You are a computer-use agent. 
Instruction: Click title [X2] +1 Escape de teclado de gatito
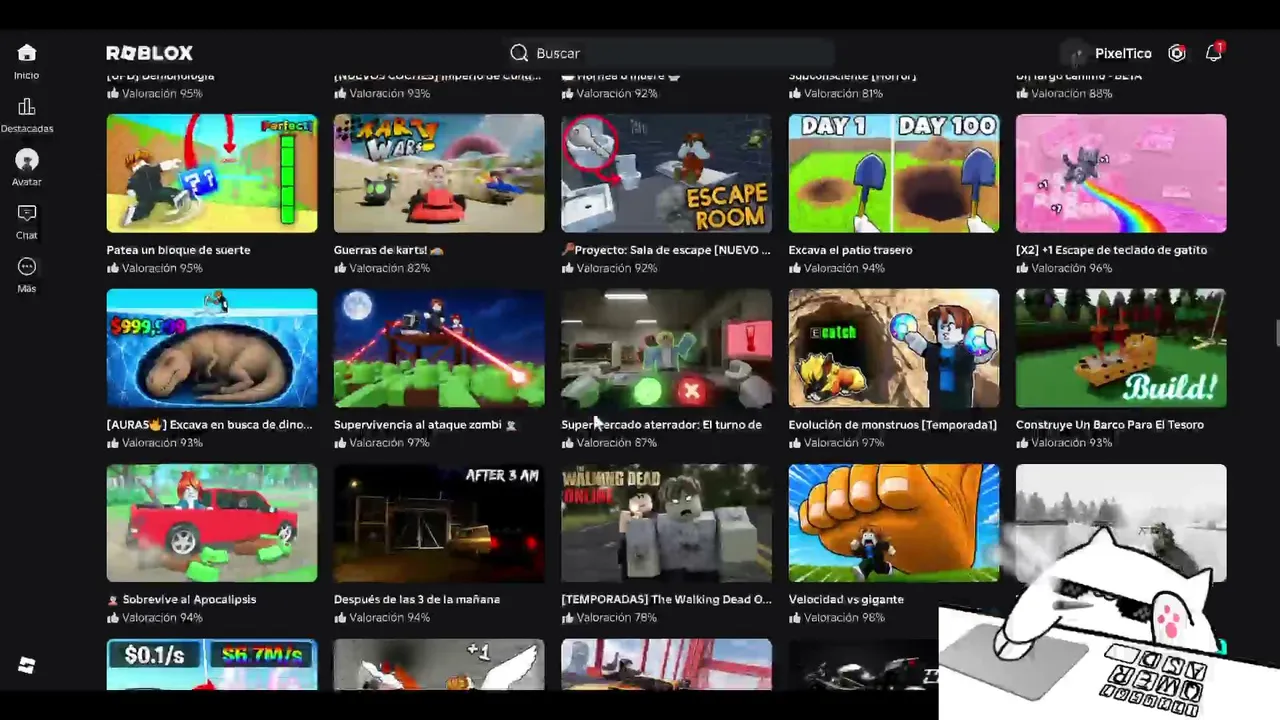[1111, 250]
